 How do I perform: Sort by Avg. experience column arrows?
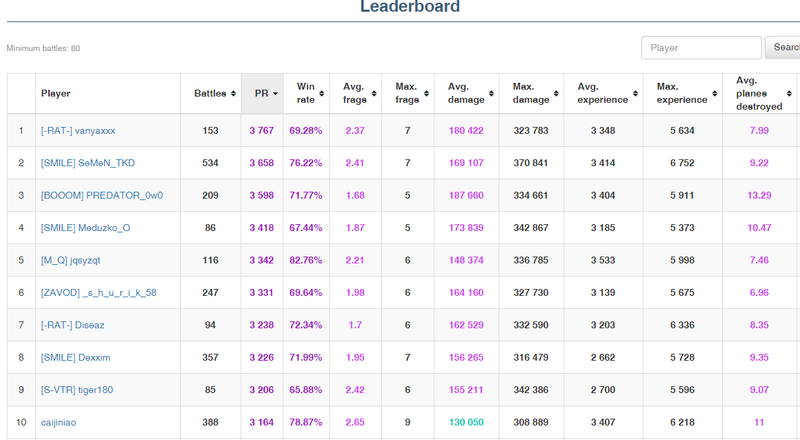click(x=635, y=93)
